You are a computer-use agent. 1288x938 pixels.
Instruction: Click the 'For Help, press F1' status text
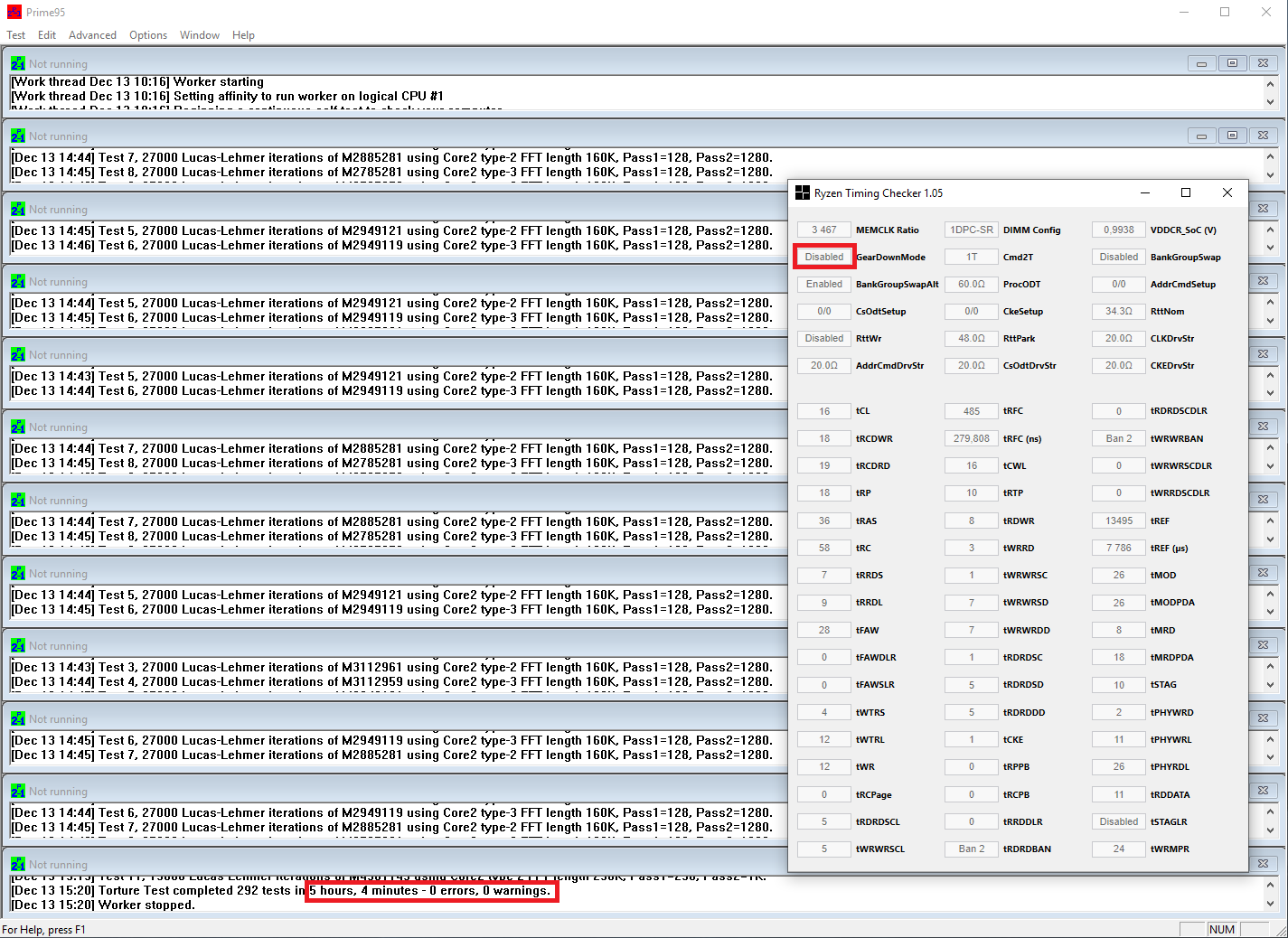[43, 930]
